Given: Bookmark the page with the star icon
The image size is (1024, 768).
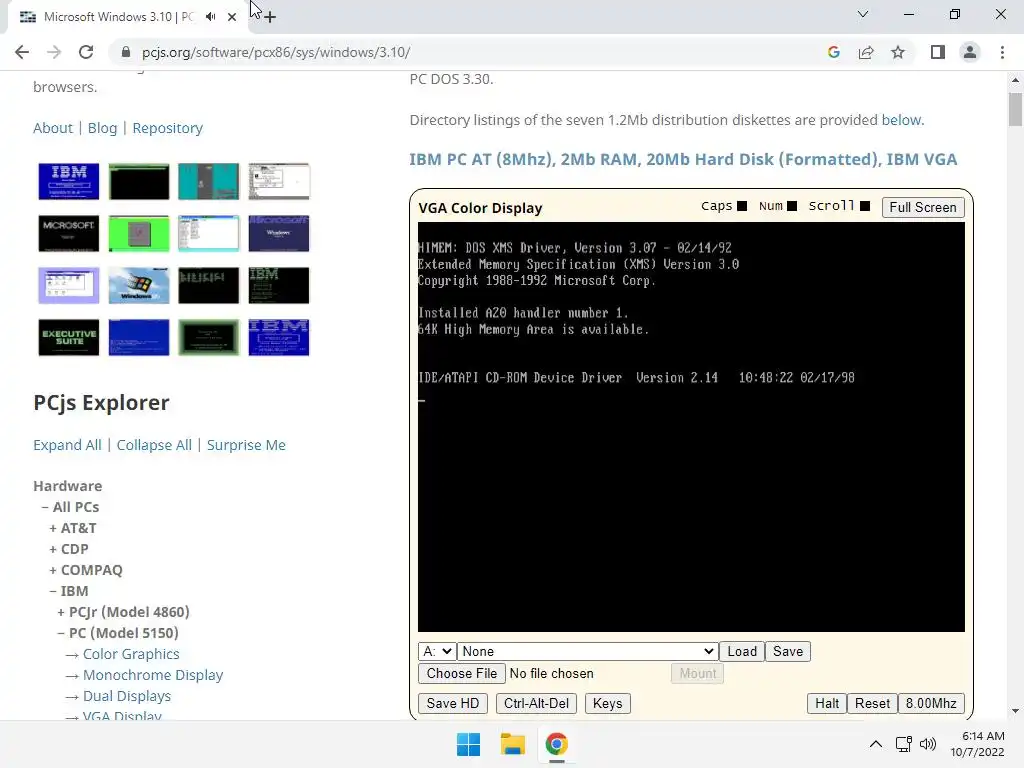Looking at the screenshot, I should tap(898, 52).
